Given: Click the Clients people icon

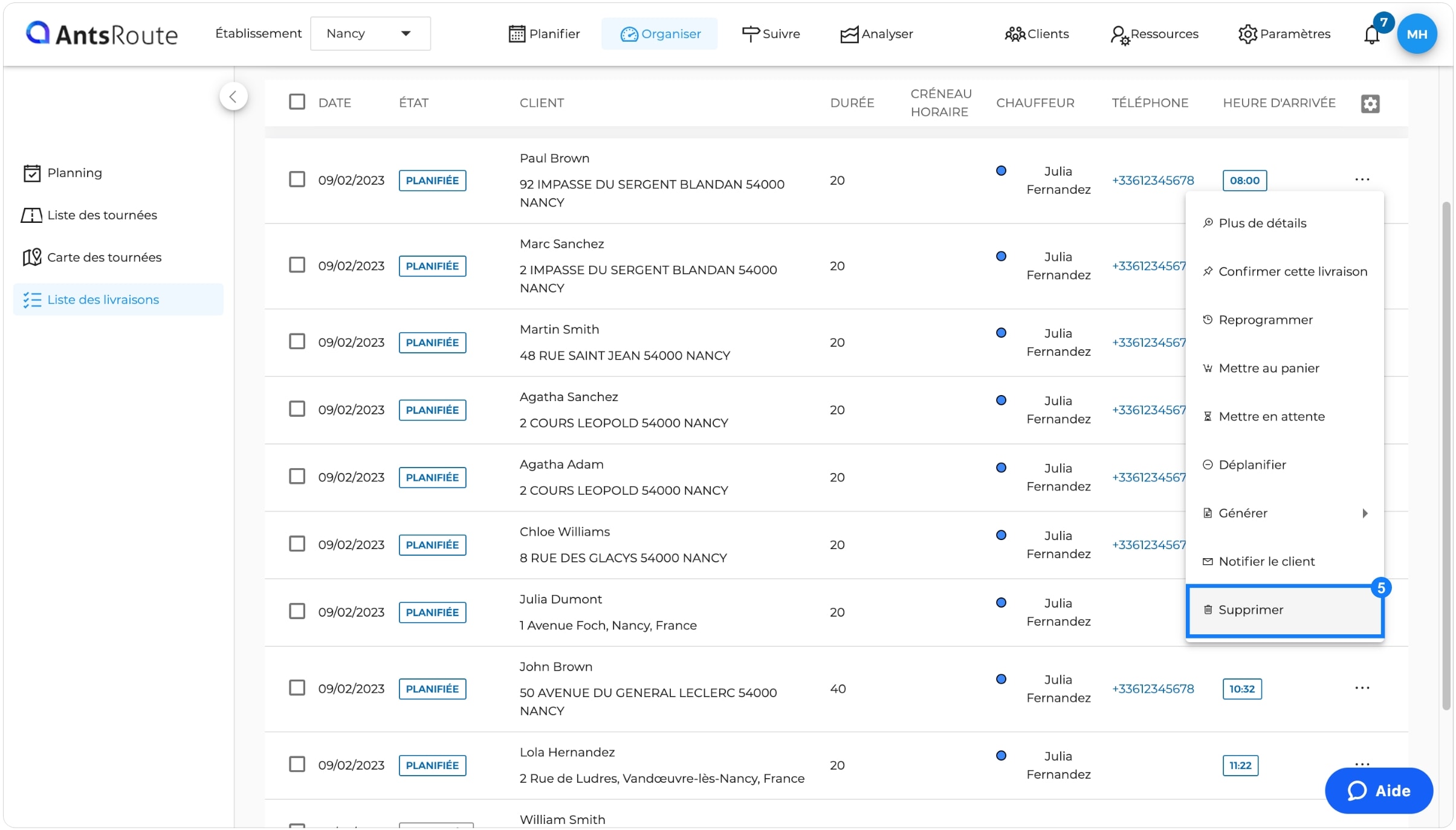Looking at the screenshot, I should pos(1015,34).
